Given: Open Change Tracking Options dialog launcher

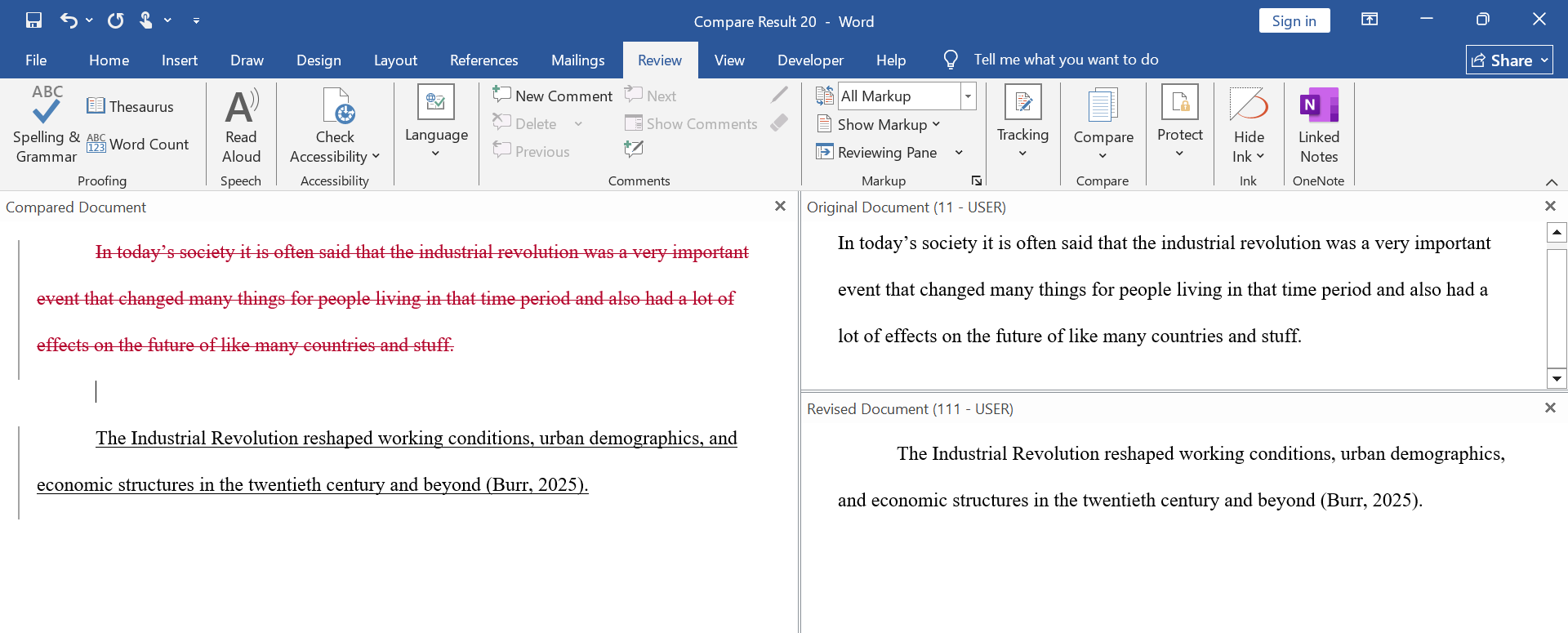Looking at the screenshot, I should click(976, 181).
